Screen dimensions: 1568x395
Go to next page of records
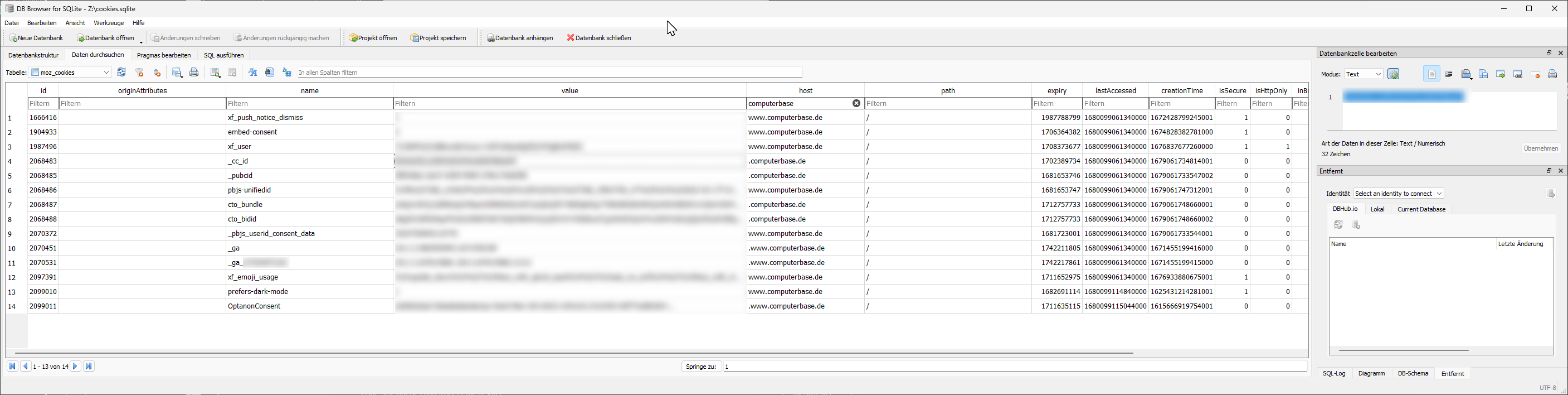pyautogui.click(x=75, y=367)
